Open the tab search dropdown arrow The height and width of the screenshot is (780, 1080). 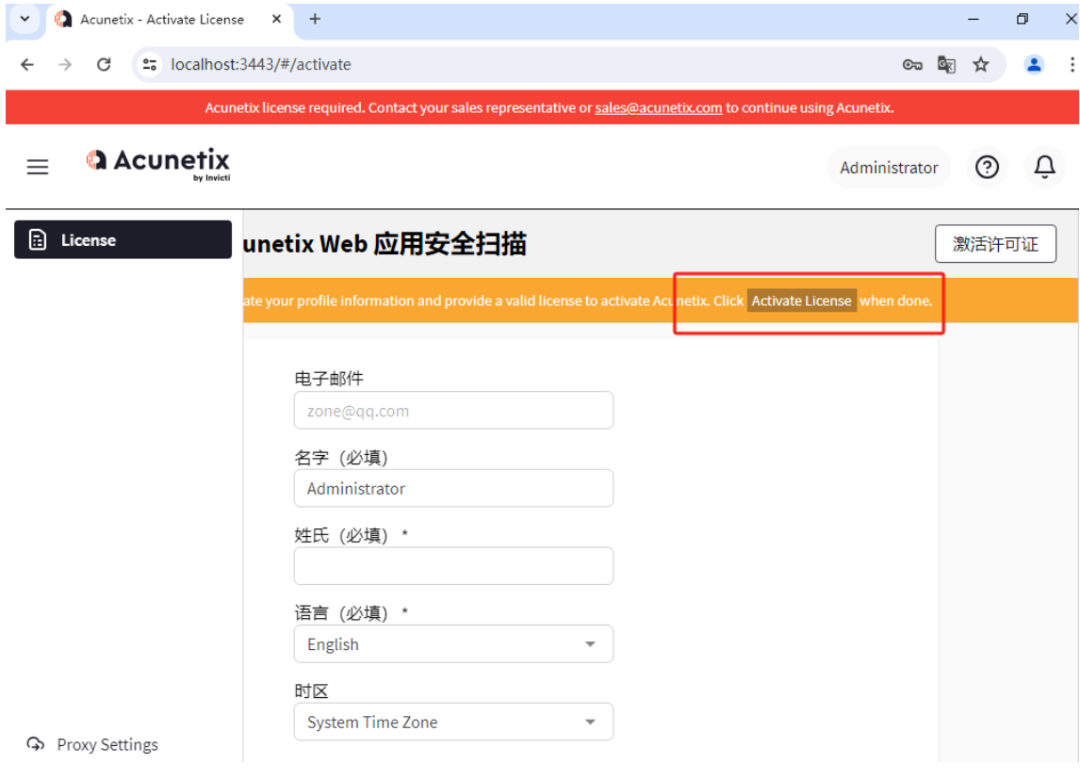click(25, 19)
